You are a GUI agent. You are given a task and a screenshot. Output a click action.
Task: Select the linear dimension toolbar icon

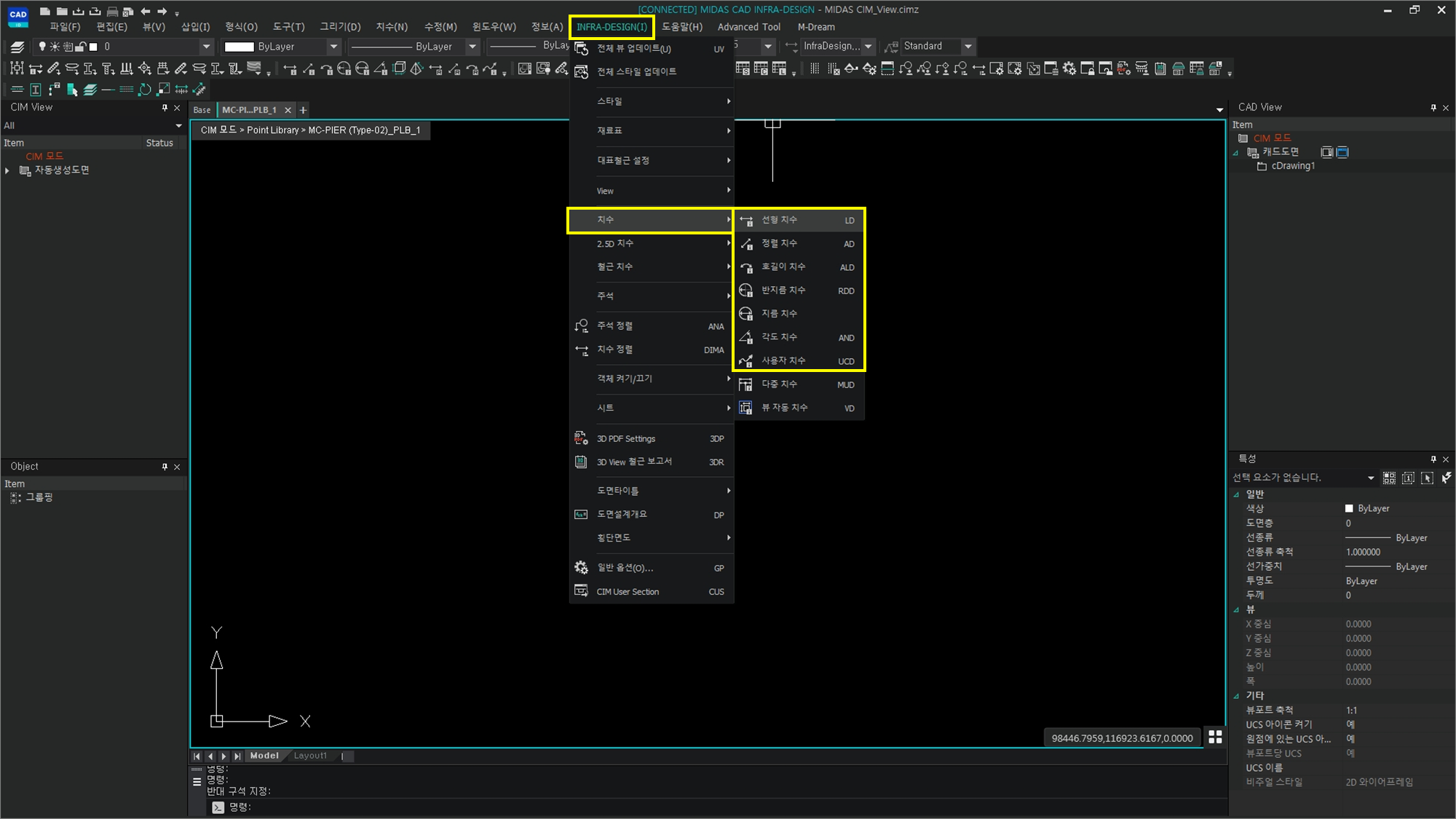(x=290, y=69)
